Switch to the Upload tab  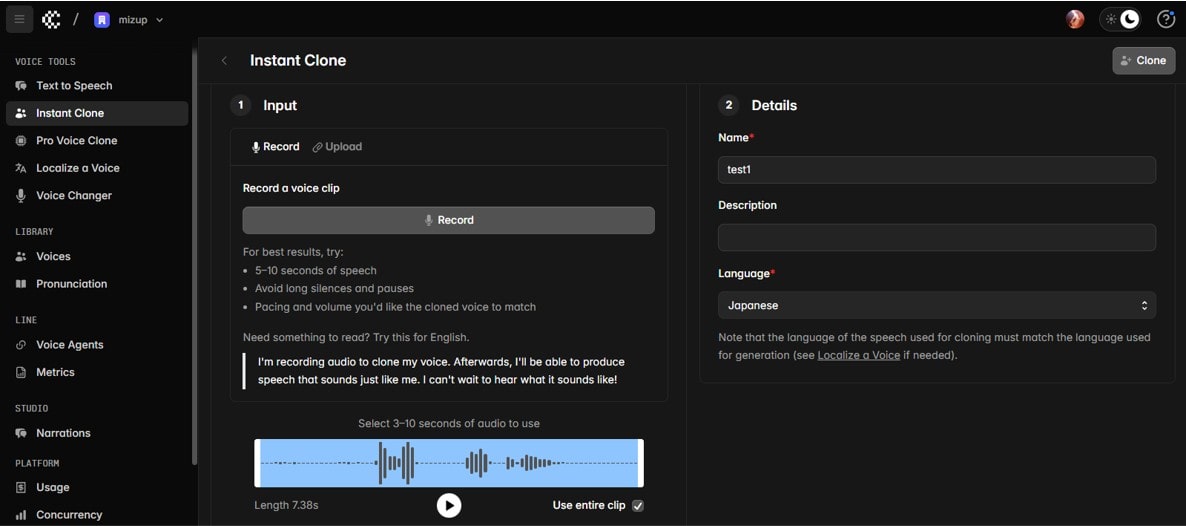point(337,147)
